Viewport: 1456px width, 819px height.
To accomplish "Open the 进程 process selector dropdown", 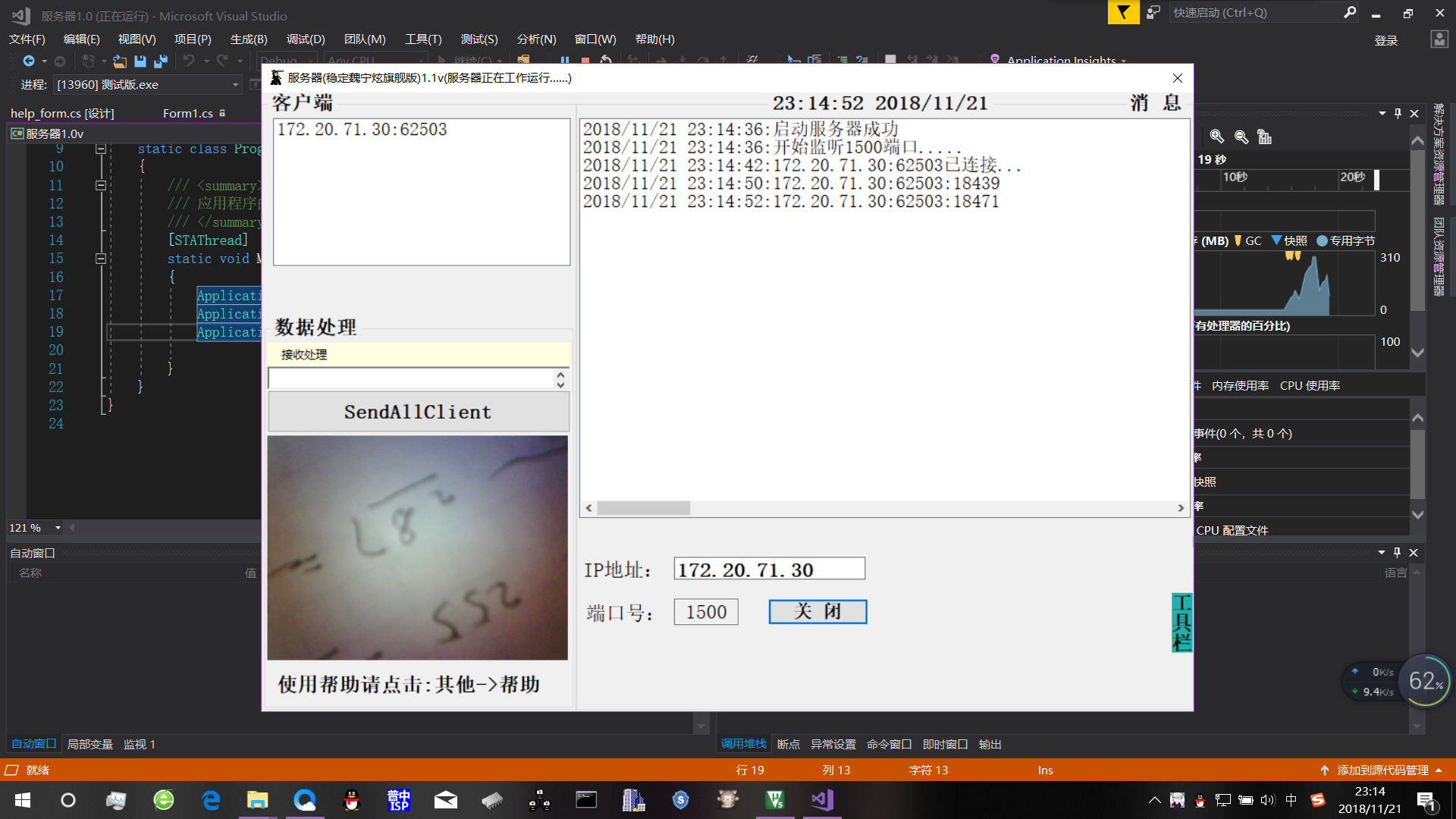I will 236,85.
